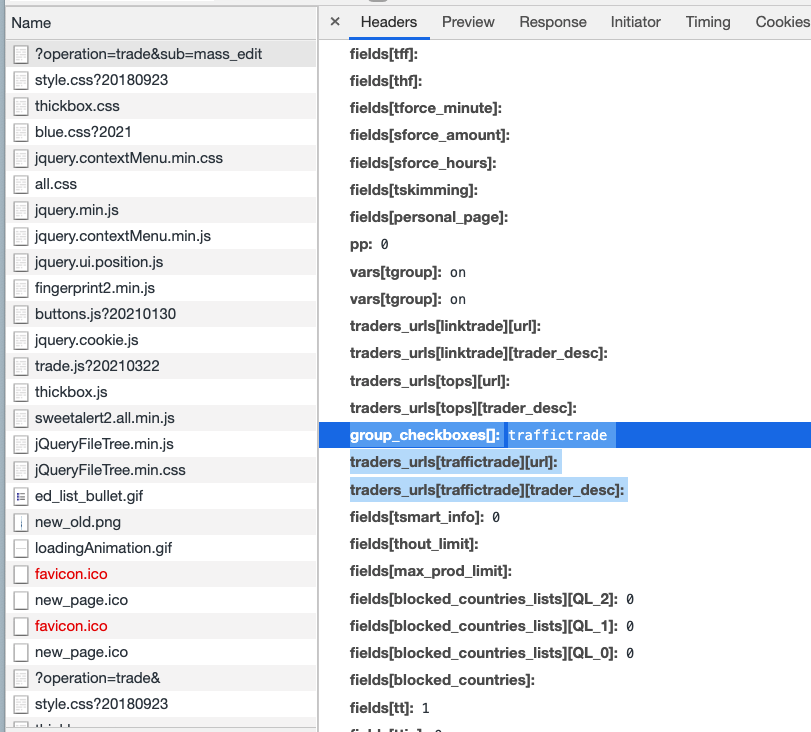The image size is (811, 732).
Task: Close the request details pane with X
Action: pyautogui.click(x=335, y=22)
